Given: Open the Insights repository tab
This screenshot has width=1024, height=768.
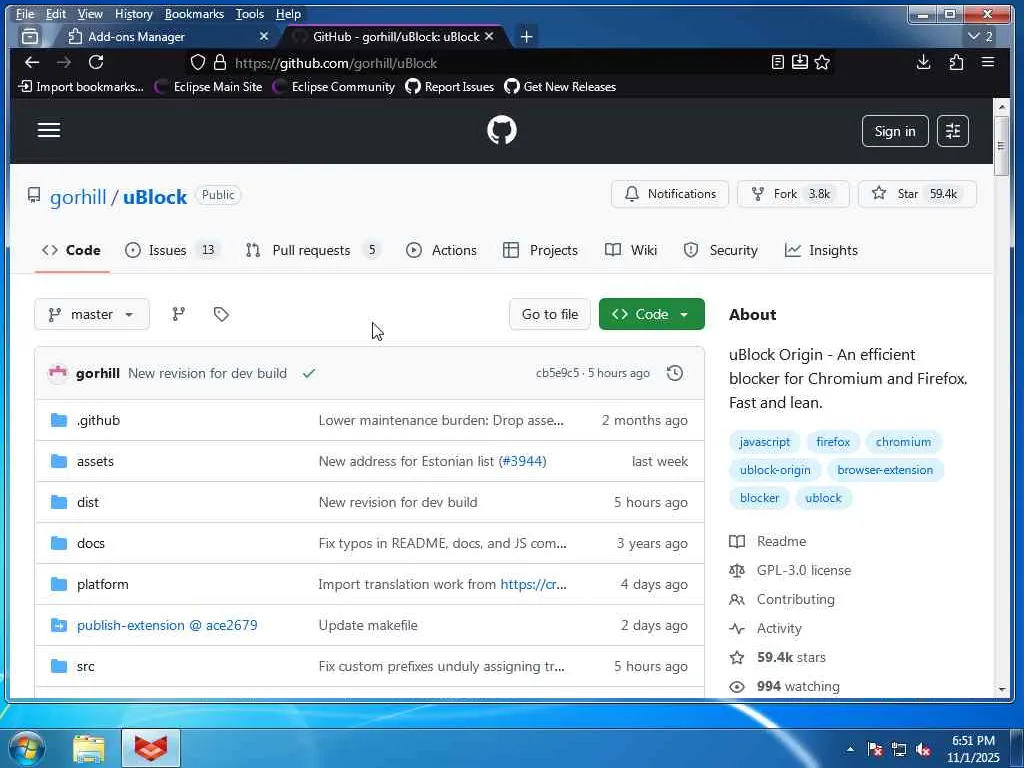Looking at the screenshot, I should (822, 250).
